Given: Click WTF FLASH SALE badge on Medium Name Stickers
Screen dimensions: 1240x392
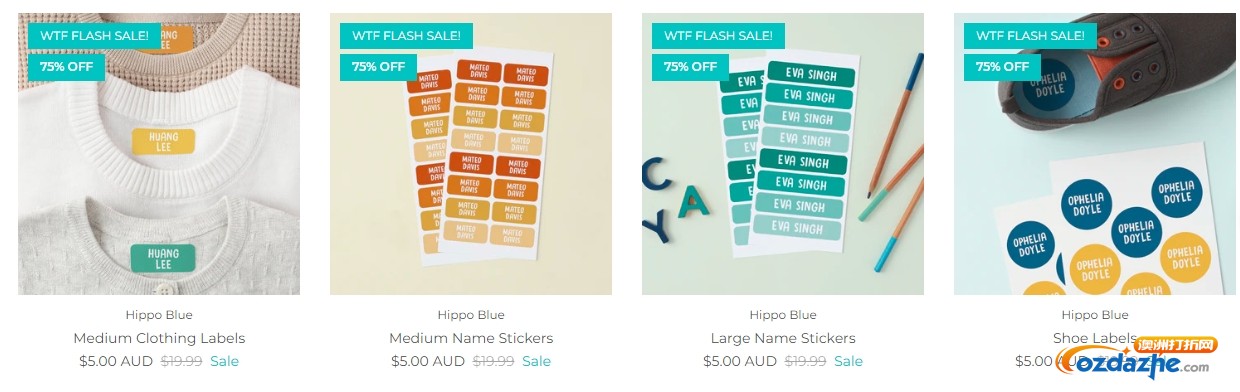Looking at the screenshot, I should (x=406, y=36).
